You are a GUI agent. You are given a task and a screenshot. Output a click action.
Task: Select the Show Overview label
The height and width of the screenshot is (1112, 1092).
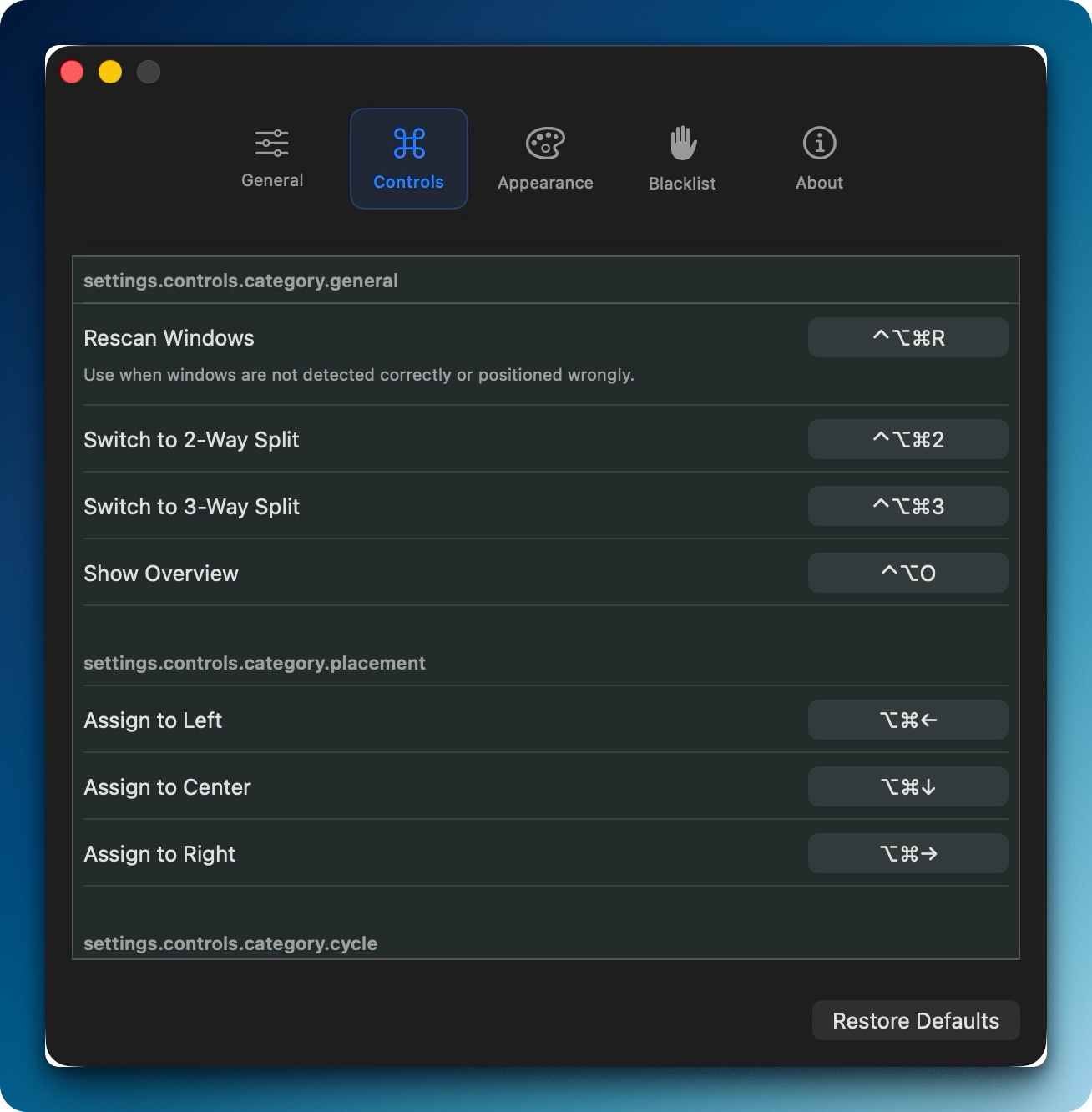pos(161,574)
